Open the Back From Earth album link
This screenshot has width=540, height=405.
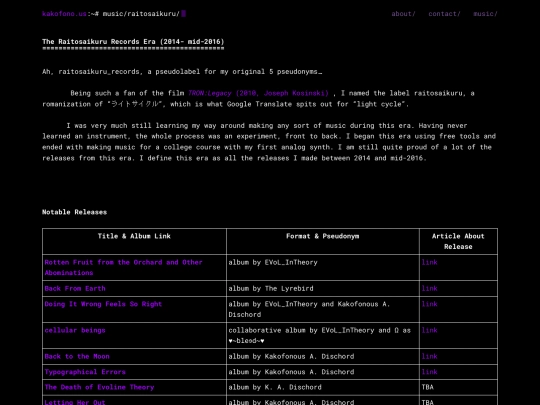pos(75,289)
